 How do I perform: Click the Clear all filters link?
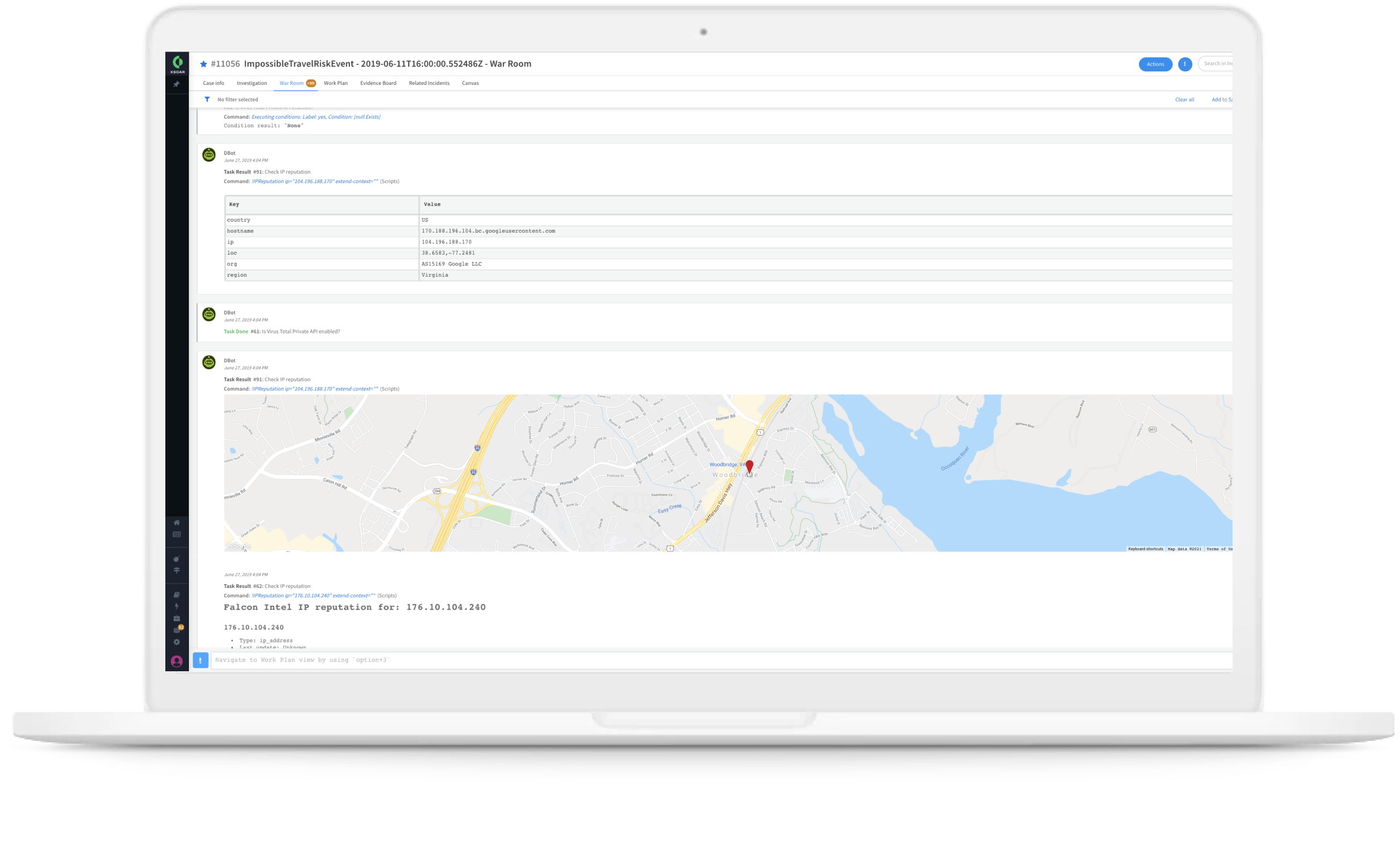(x=1184, y=99)
